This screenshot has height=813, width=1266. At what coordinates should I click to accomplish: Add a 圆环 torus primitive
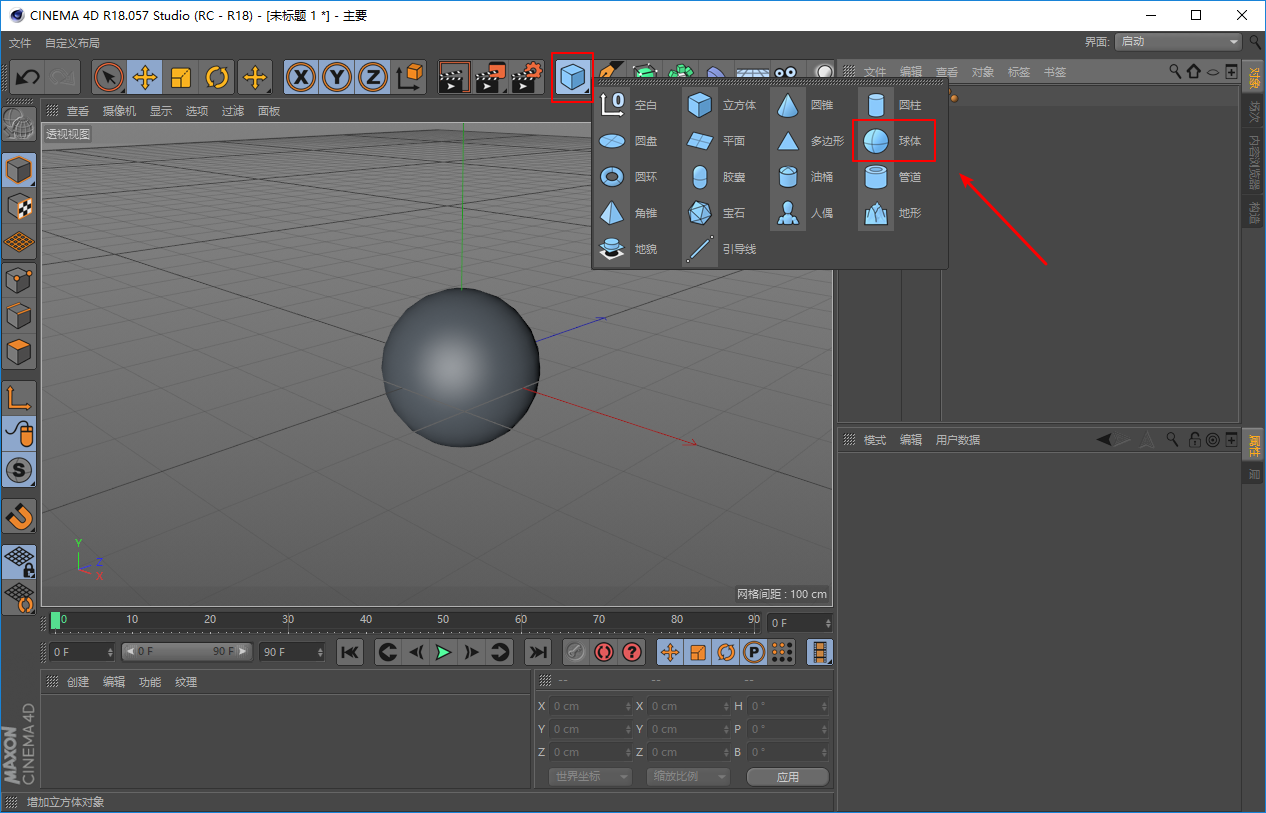pos(629,177)
